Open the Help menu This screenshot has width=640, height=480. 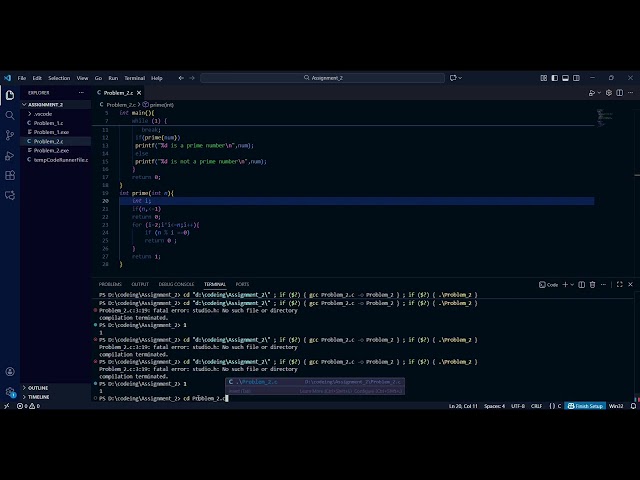click(x=157, y=78)
